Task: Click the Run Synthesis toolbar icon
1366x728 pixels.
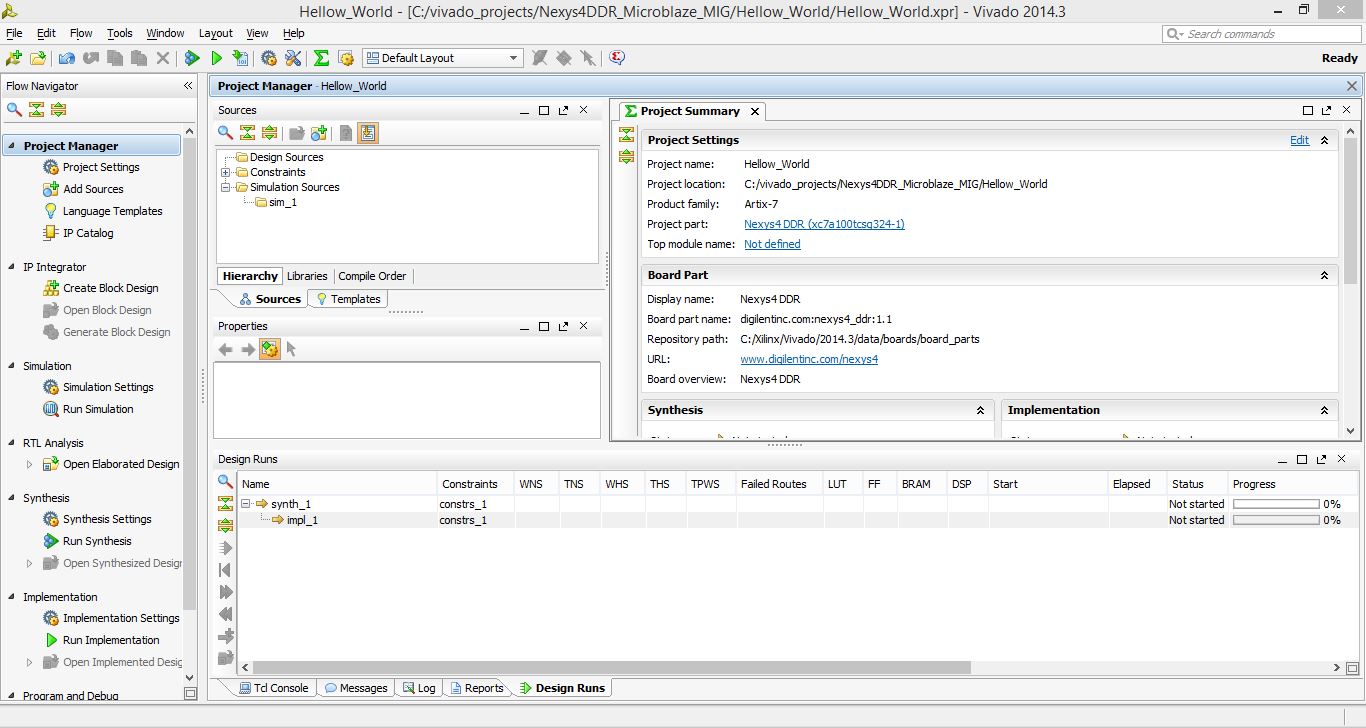Action: tap(192, 58)
